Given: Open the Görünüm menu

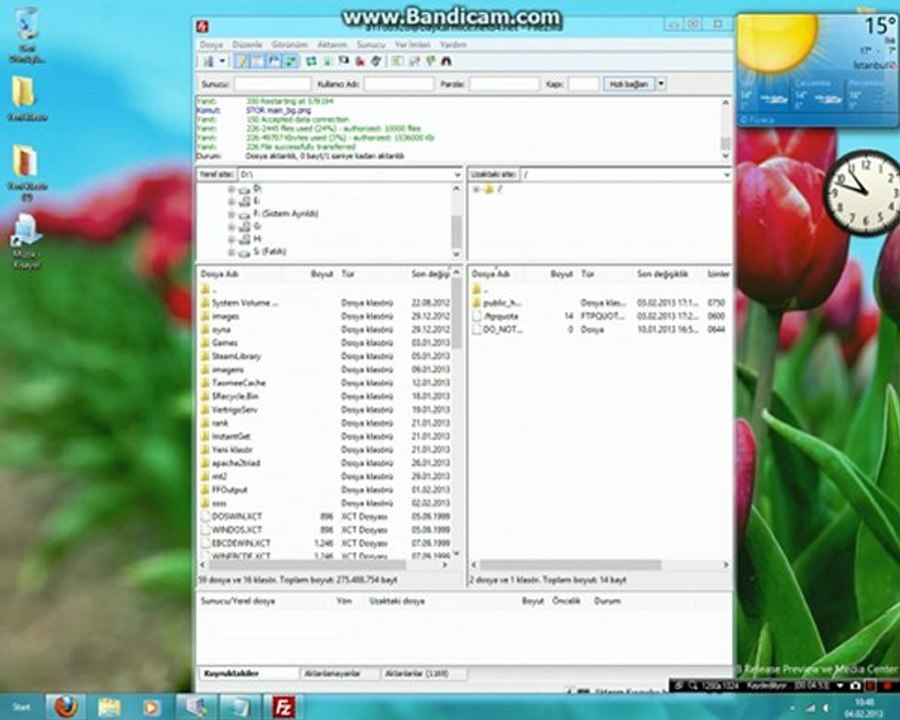Looking at the screenshot, I should point(290,44).
